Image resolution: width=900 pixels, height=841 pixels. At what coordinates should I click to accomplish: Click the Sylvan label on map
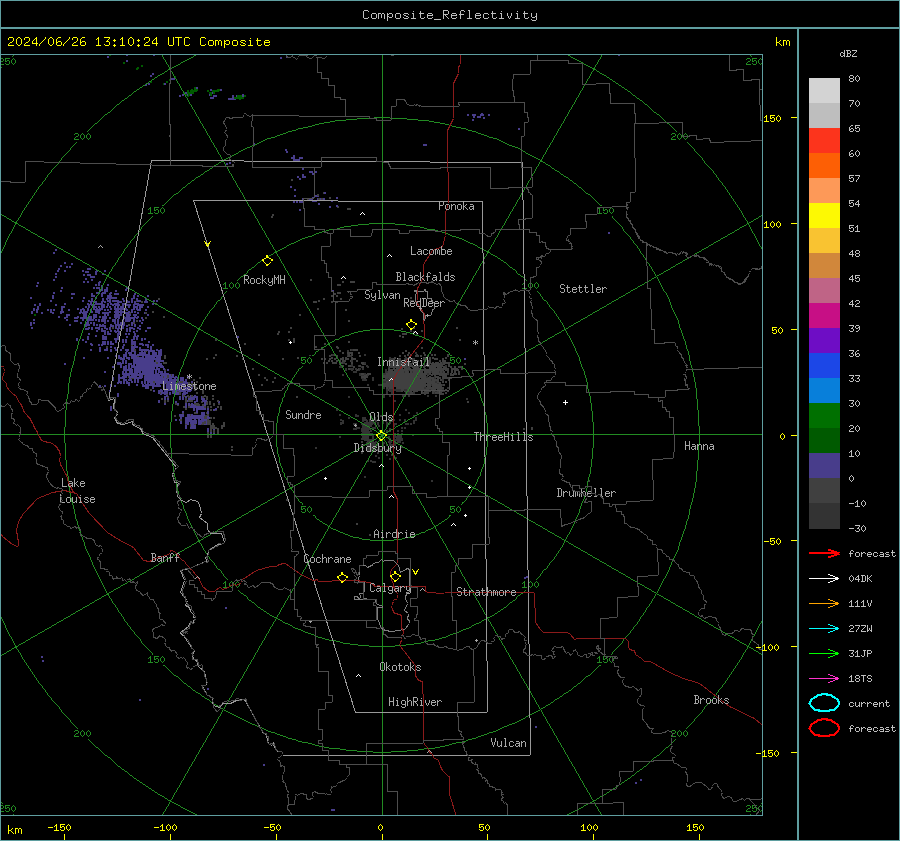click(382, 295)
